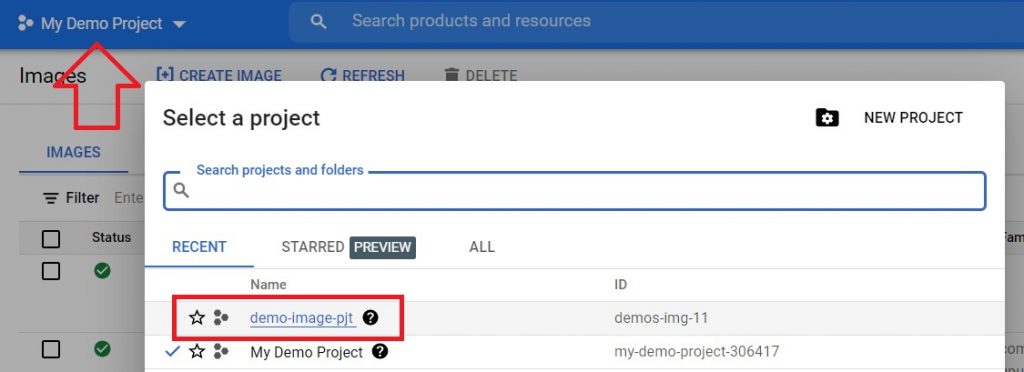
Task: Click the new project folder gear icon
Action: (x=827, y=118)
